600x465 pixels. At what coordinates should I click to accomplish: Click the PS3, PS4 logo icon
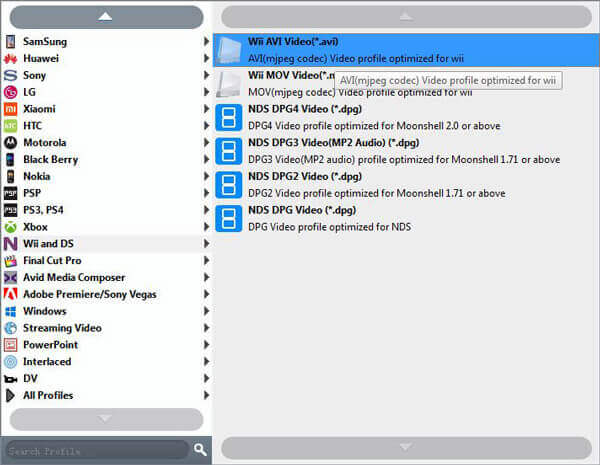(x=10, y=210)
